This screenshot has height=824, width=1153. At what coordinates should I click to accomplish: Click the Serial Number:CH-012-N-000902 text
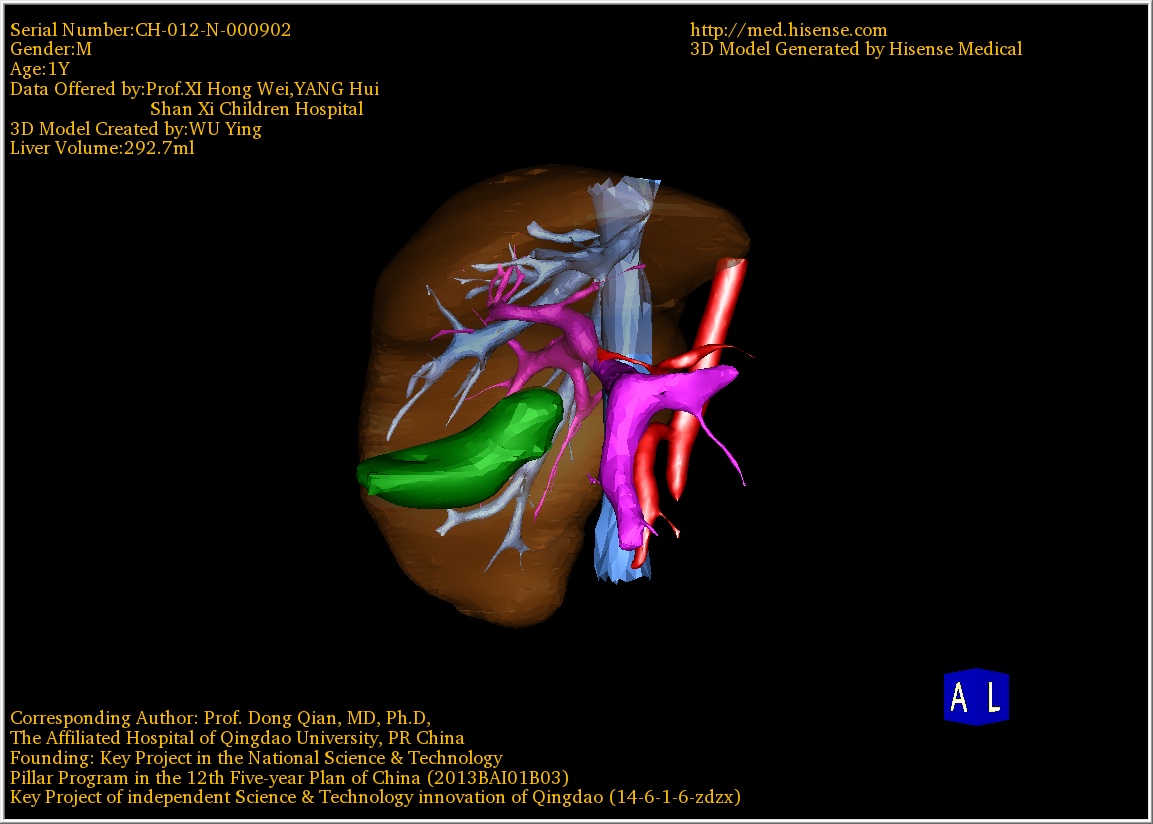[151, 30]
